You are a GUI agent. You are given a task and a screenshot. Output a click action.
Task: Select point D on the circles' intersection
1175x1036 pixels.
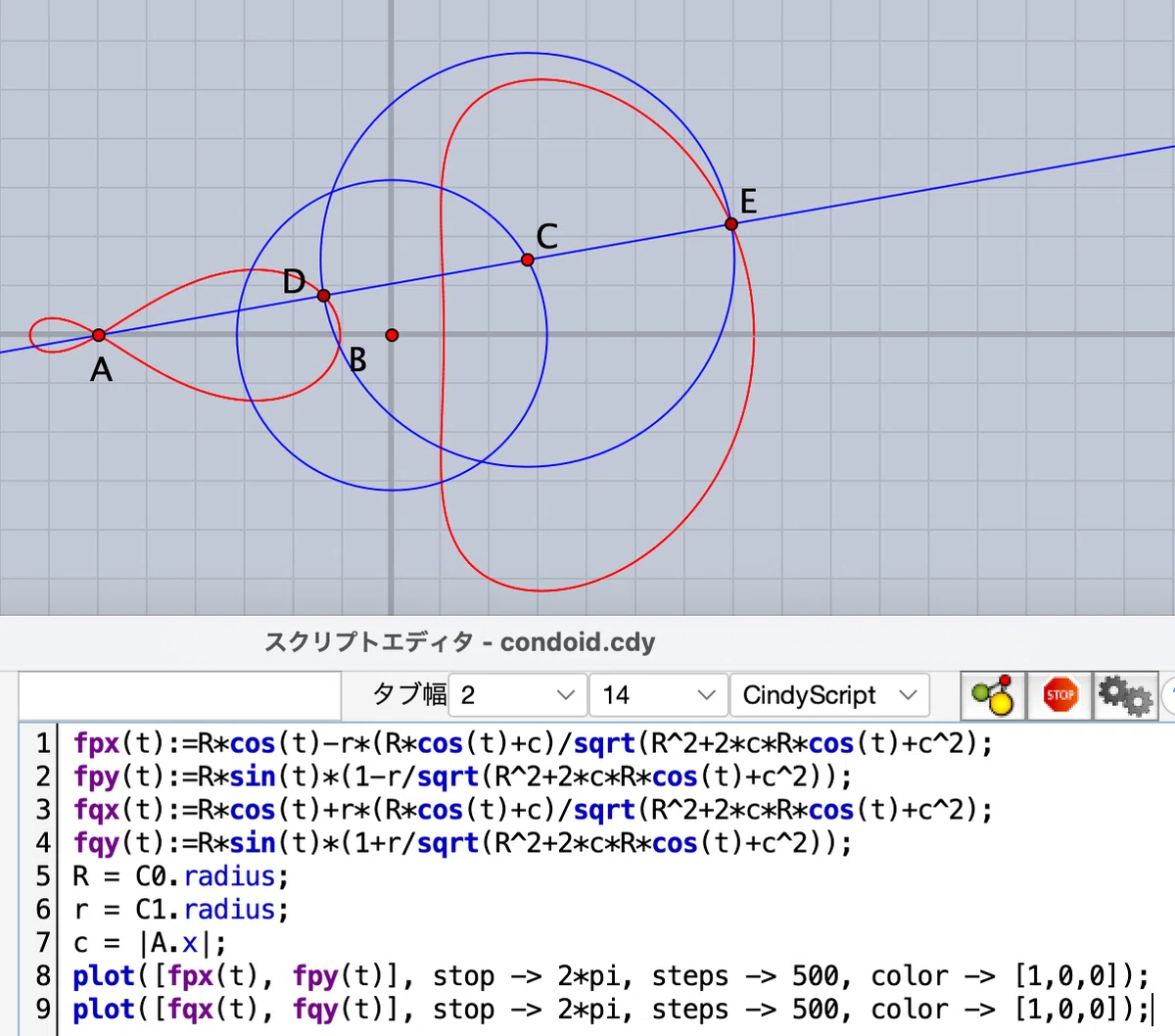pyautogui.click(x=324, y=295)
